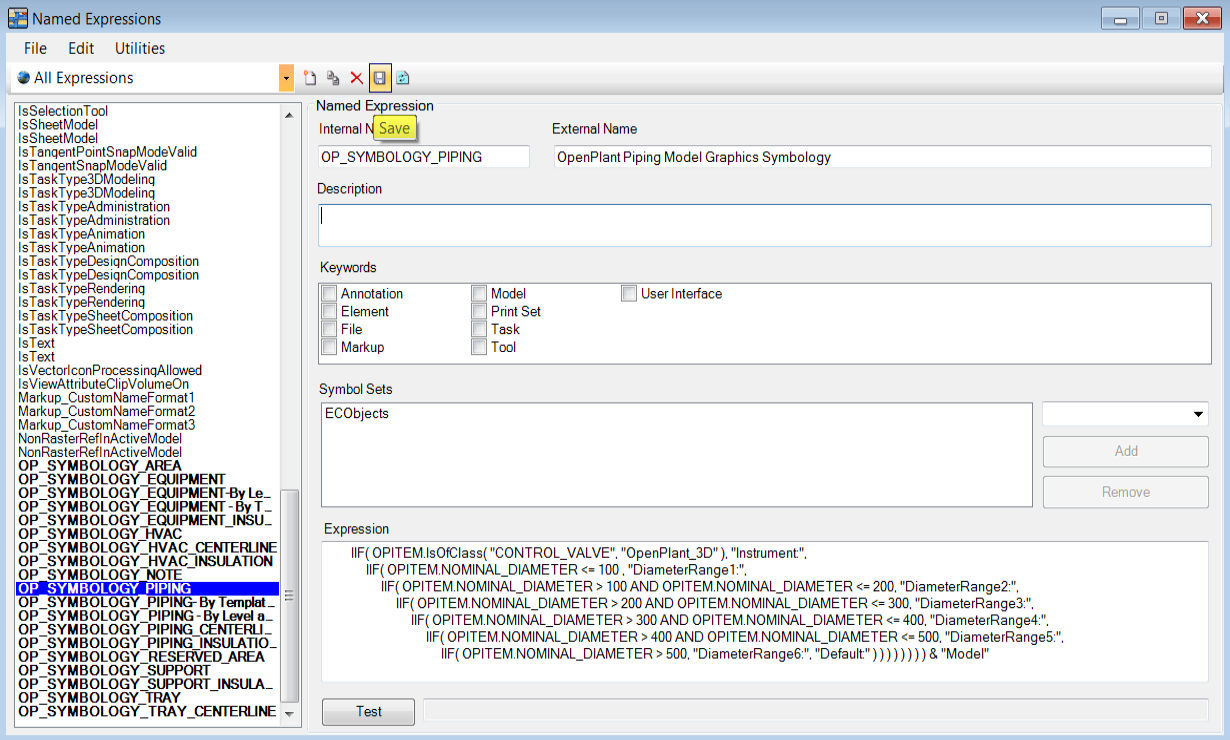Viewport: 1230px width, 740px height.
Task: Click the globe icon beside All Expressions
Action: click(23, 78)
